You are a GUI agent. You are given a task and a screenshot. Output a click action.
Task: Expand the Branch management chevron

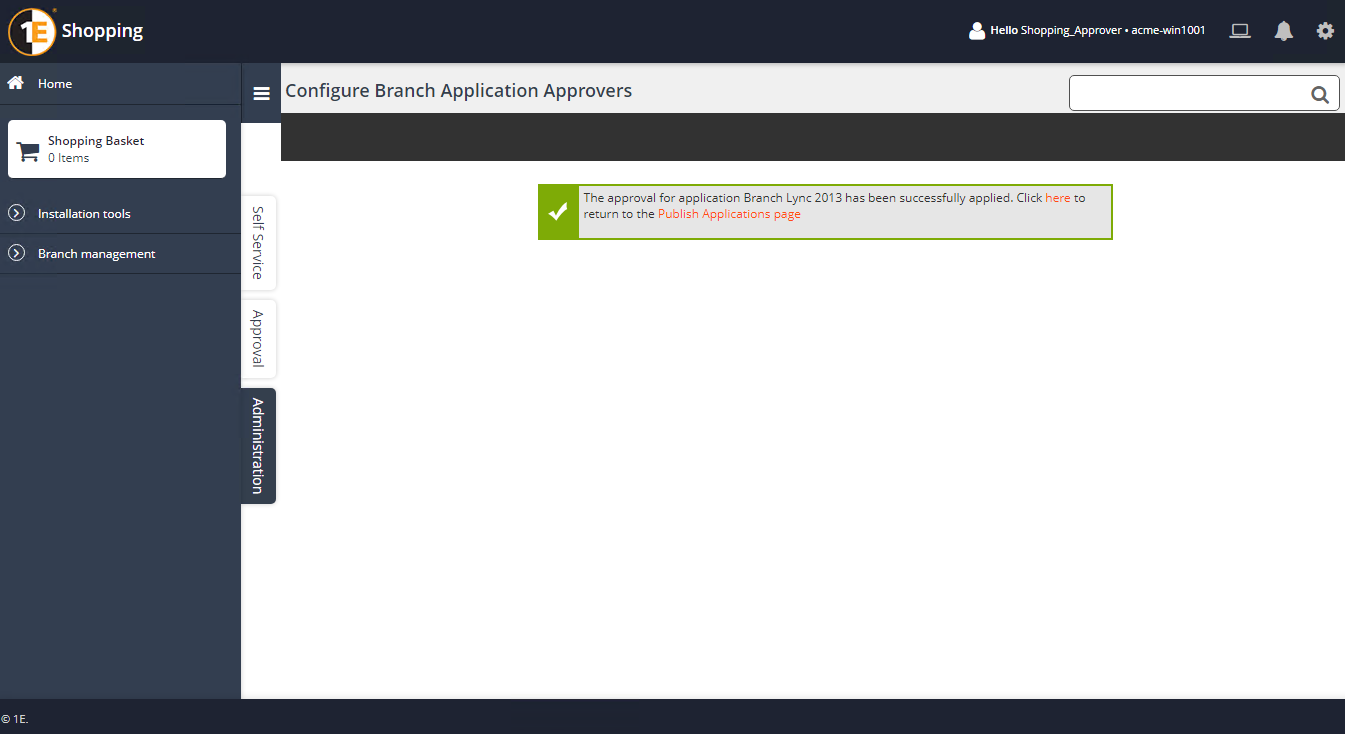(16, 253)
